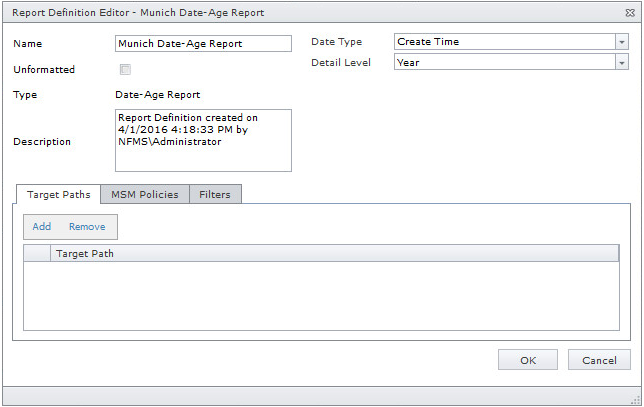This screenshot has width=644, height=407.
Task: Click the Name text field
Action: (203, 44)
